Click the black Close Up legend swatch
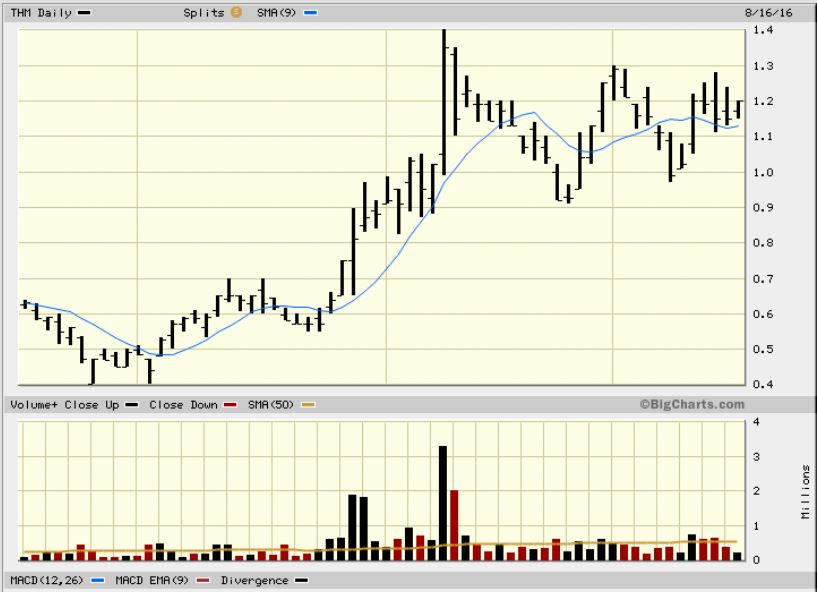The width and height of the screenshot is (817, 592). coord(132,405)
